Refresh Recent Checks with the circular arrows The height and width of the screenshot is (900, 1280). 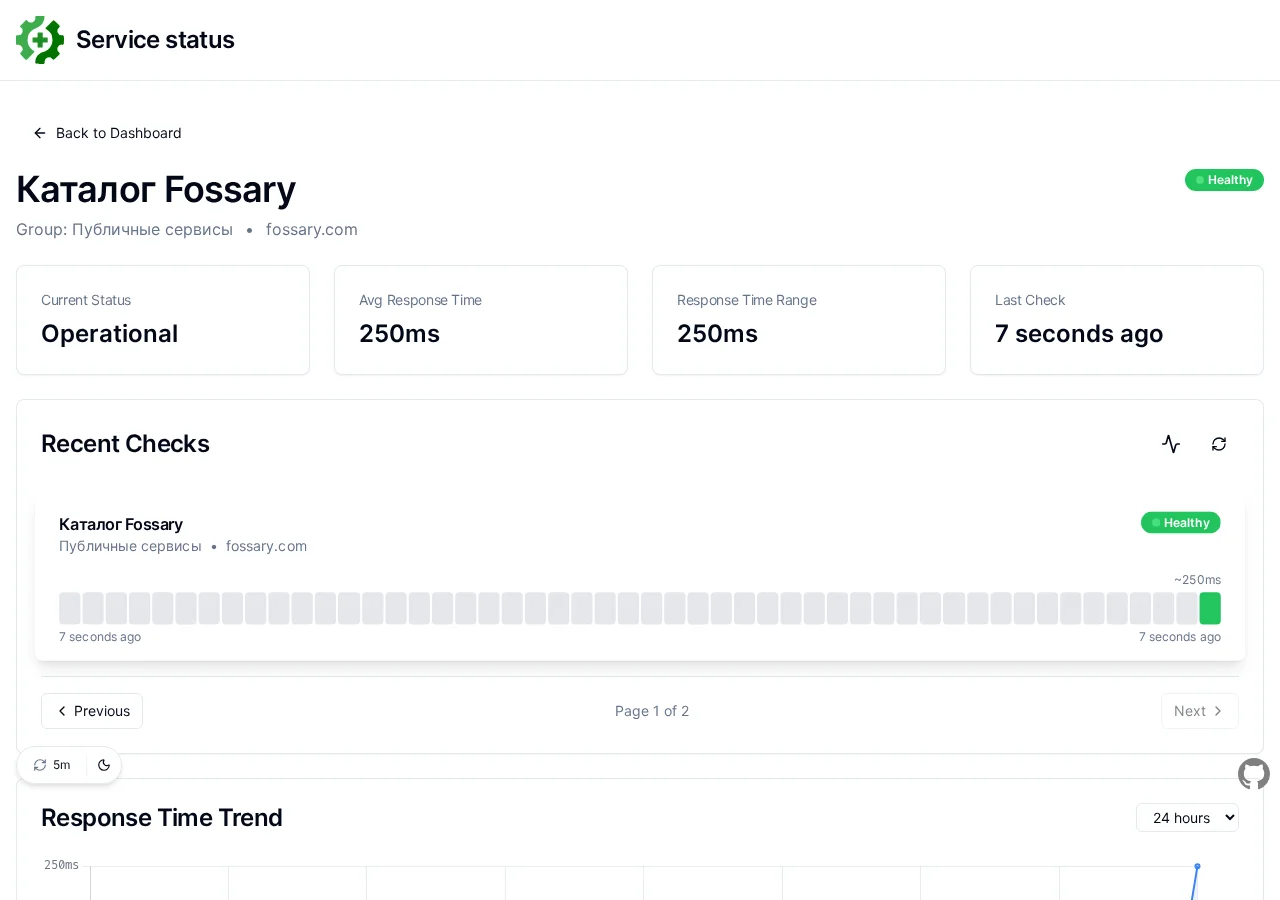[x=1219, y=444]
